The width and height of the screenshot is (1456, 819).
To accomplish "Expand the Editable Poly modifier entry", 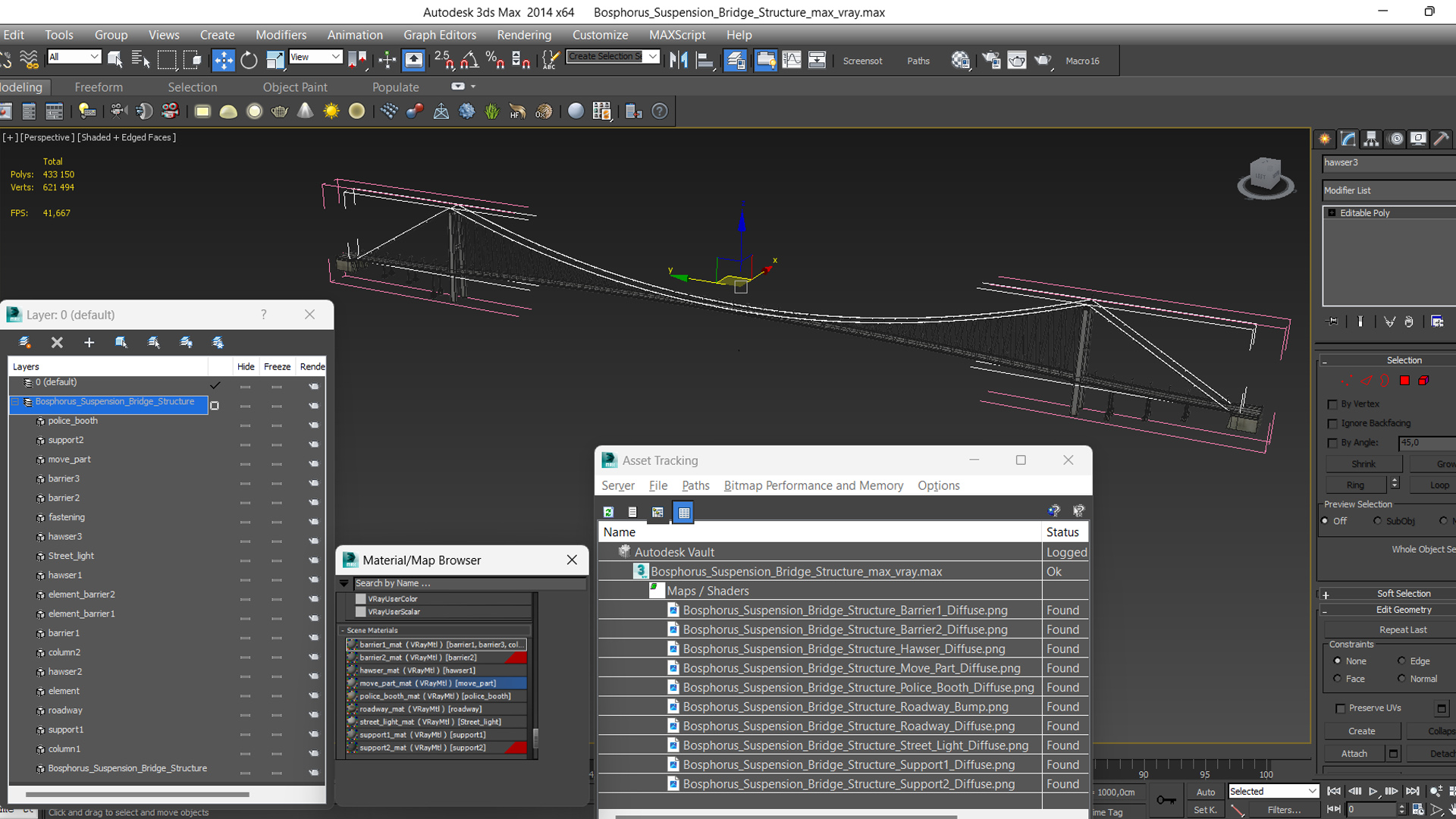I will tap(1332, 213).
